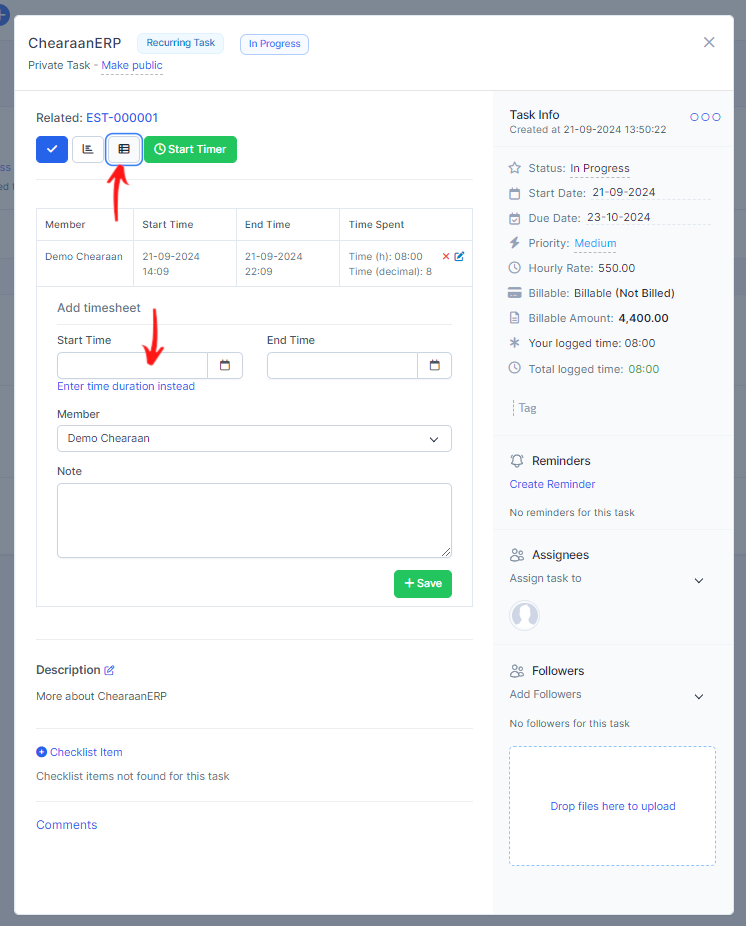Click into the Note text area
Viewport: 746px width, 926px height.
254,520
